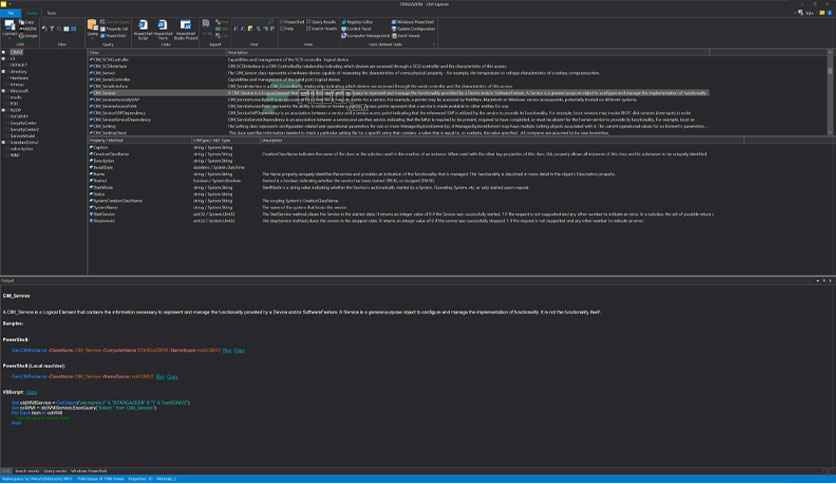Click the icon beside the StopService method

[x=91, y=221]
